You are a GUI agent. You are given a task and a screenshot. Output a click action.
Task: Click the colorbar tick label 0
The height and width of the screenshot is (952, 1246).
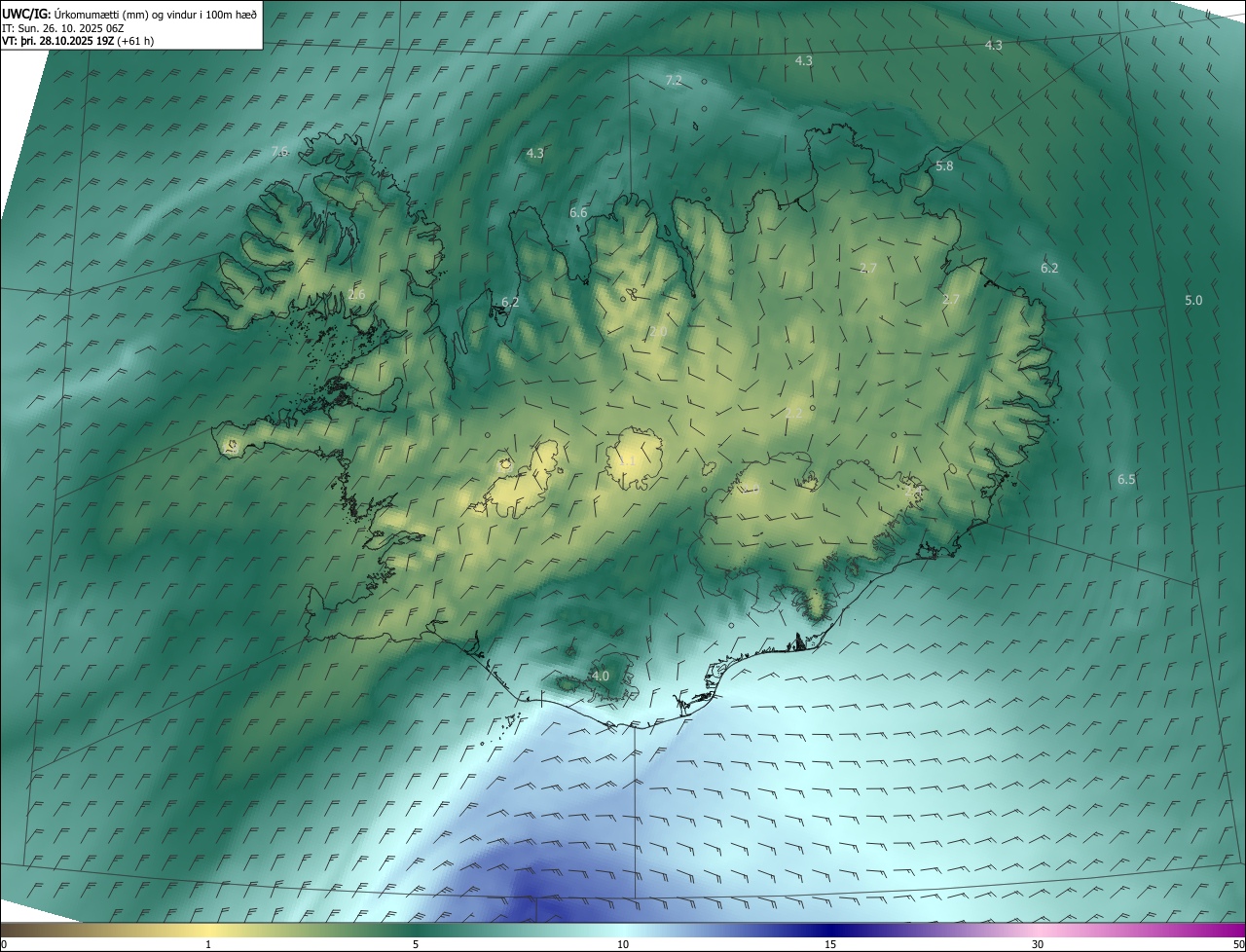(x=4, y=944)
